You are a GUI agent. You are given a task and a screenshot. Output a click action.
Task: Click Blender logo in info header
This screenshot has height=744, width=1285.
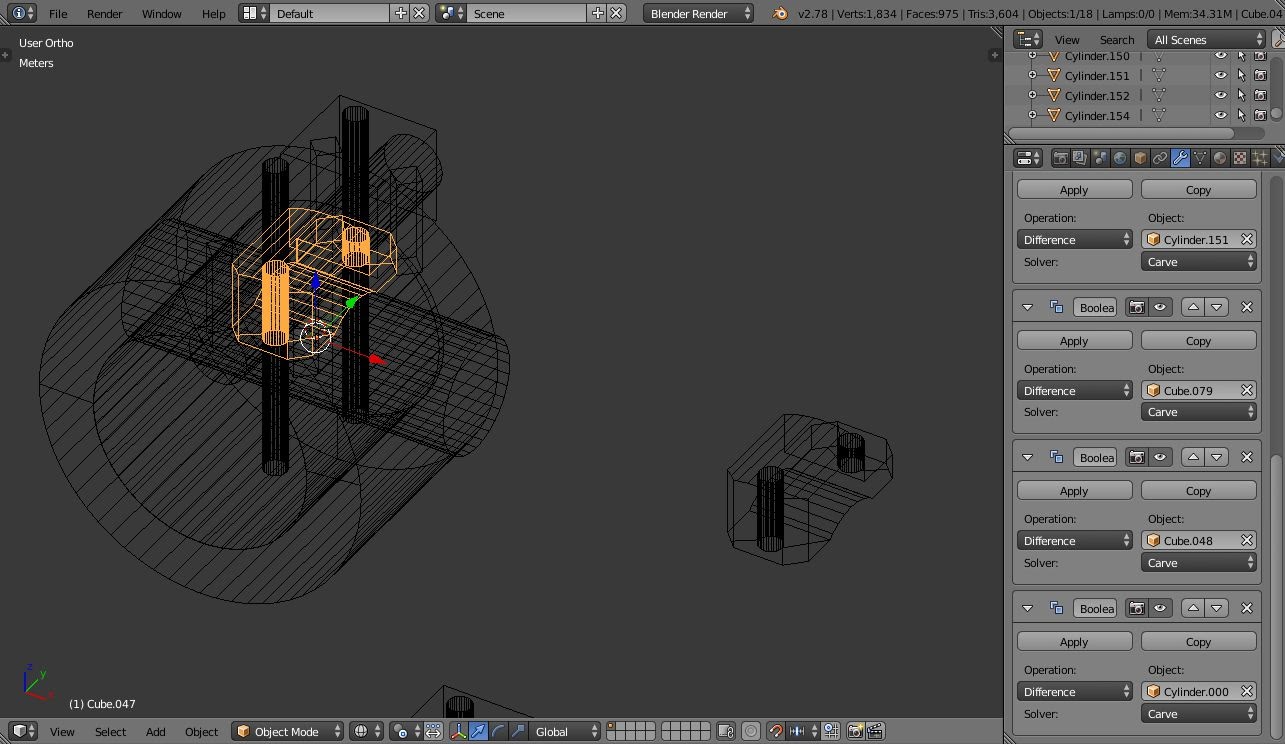780,13
